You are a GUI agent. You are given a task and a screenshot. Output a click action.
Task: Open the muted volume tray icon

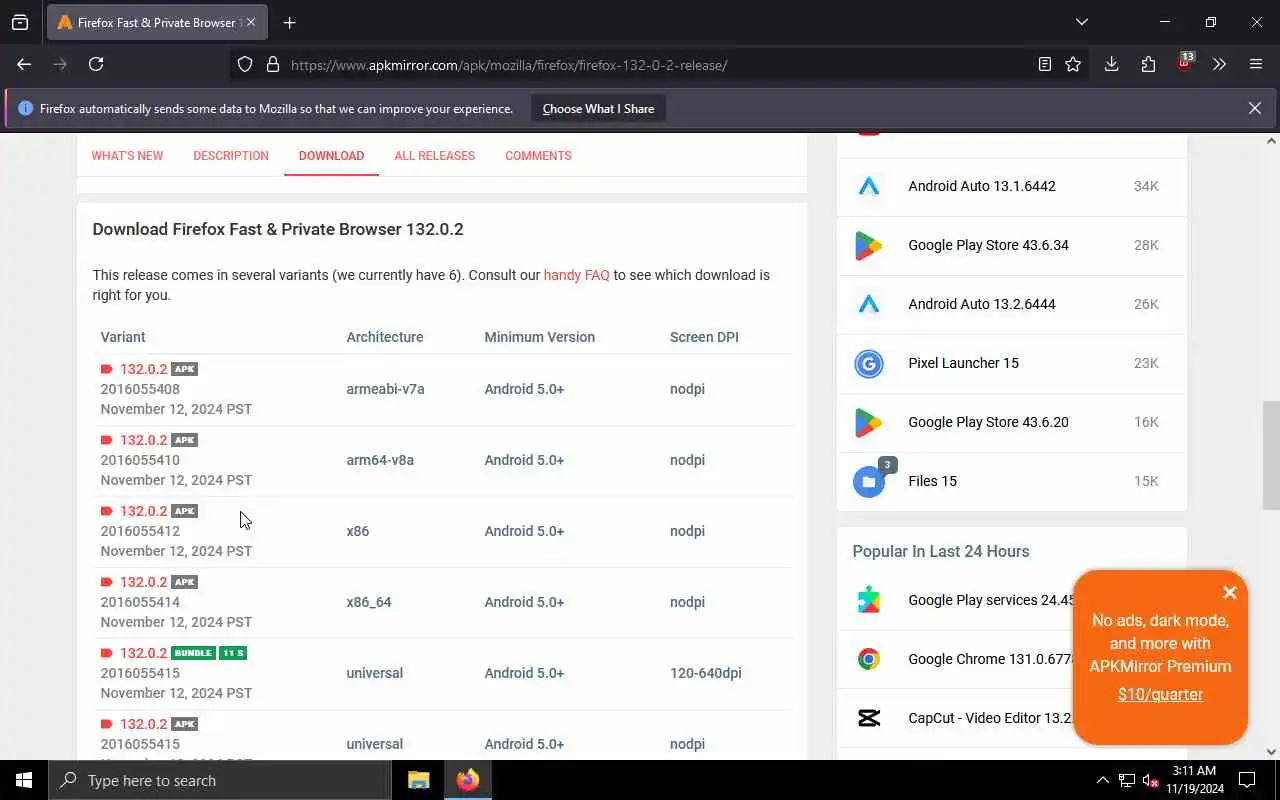point(1151,780)
